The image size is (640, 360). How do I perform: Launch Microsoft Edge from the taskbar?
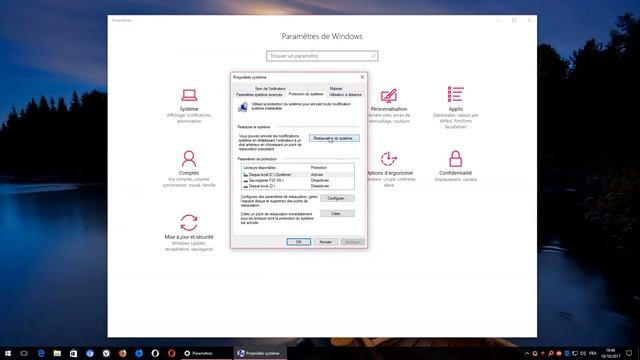pos(41,353)
